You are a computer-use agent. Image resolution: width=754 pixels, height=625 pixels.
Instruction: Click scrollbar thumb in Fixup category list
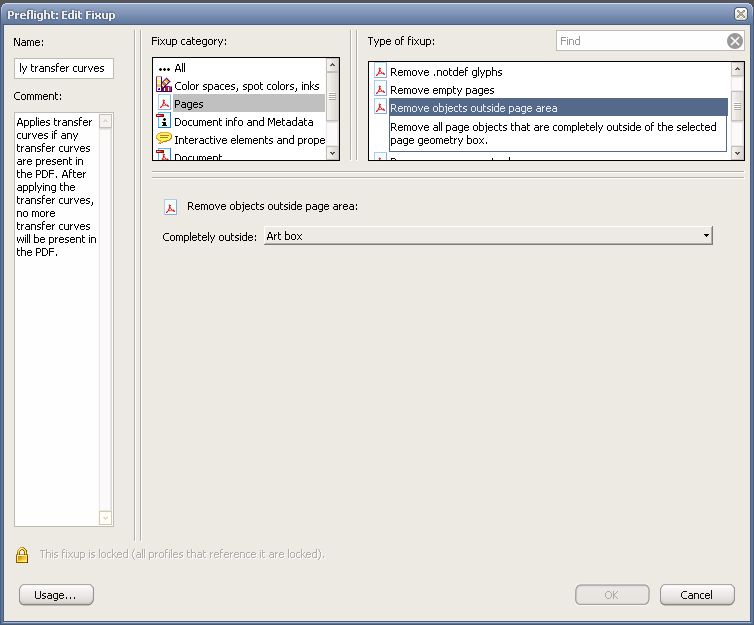pos(332,96)
